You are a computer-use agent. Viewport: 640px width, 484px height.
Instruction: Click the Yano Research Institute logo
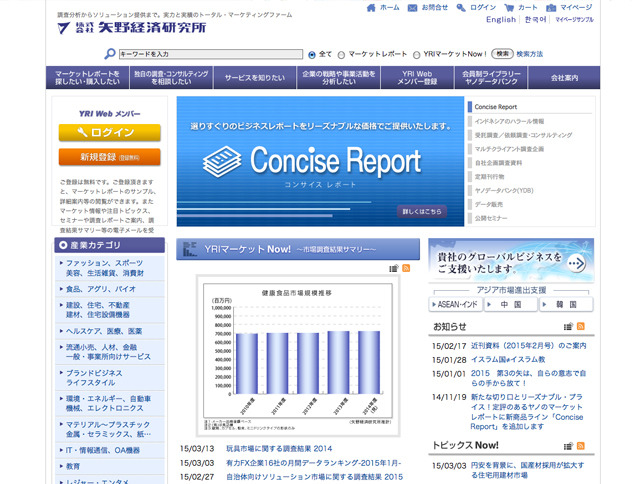coord(131,27)
